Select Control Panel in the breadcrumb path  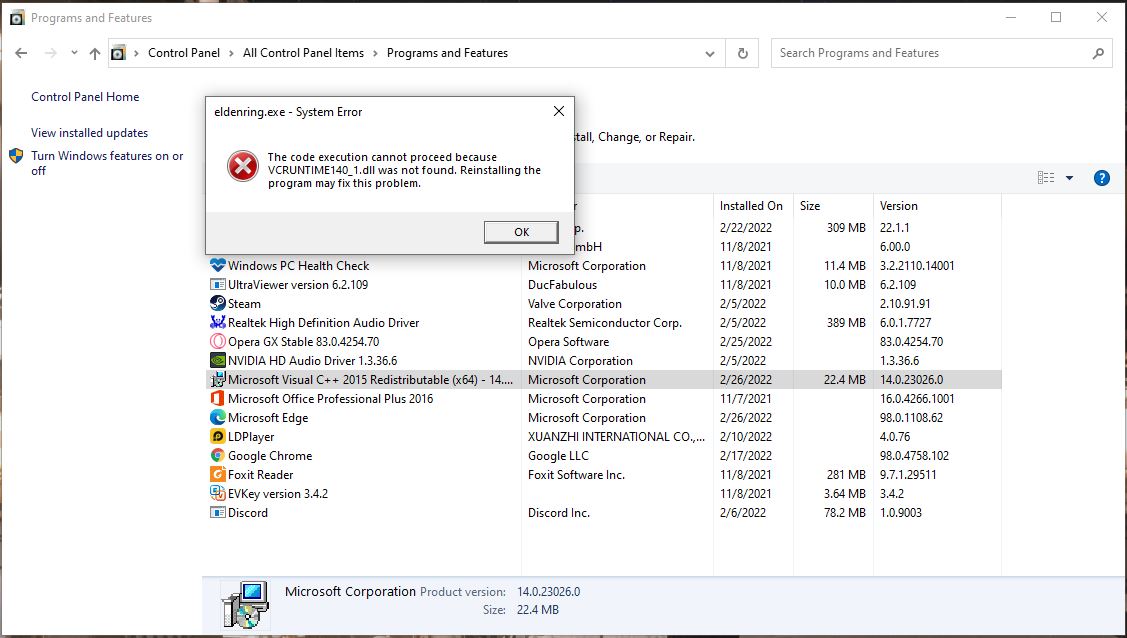pos(185,53)
